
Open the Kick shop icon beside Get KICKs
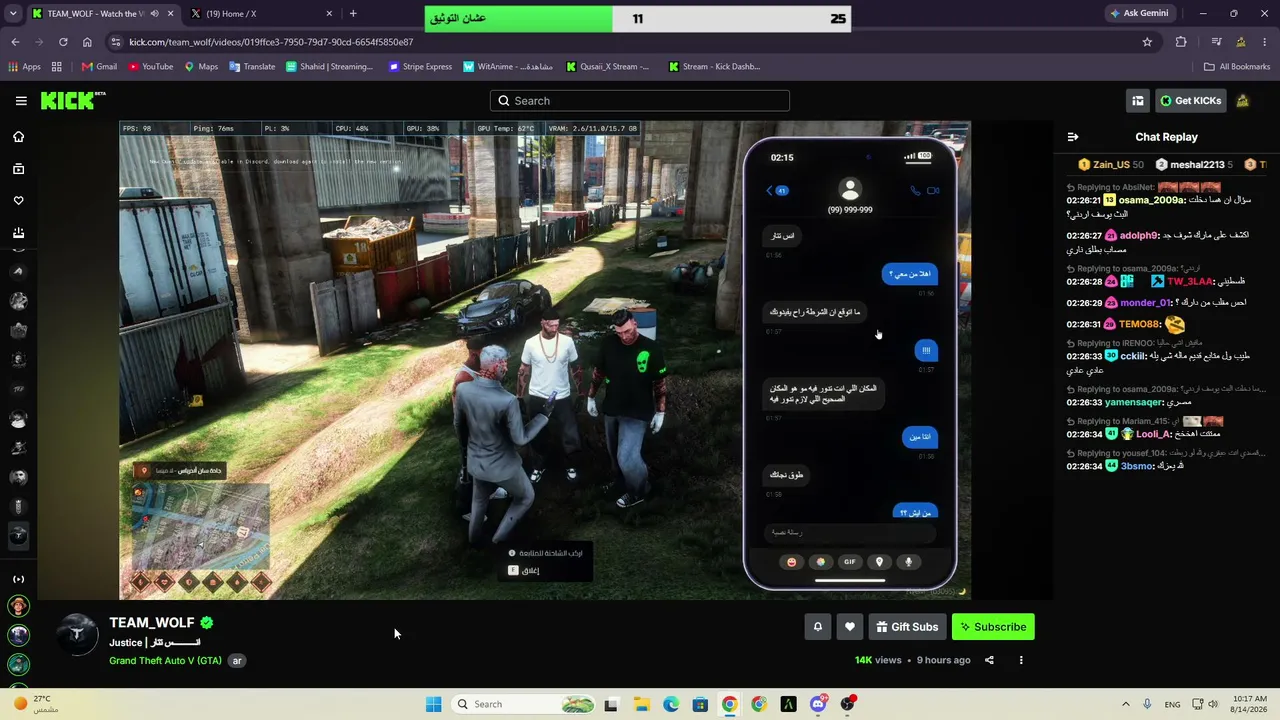pos(1138,101)
